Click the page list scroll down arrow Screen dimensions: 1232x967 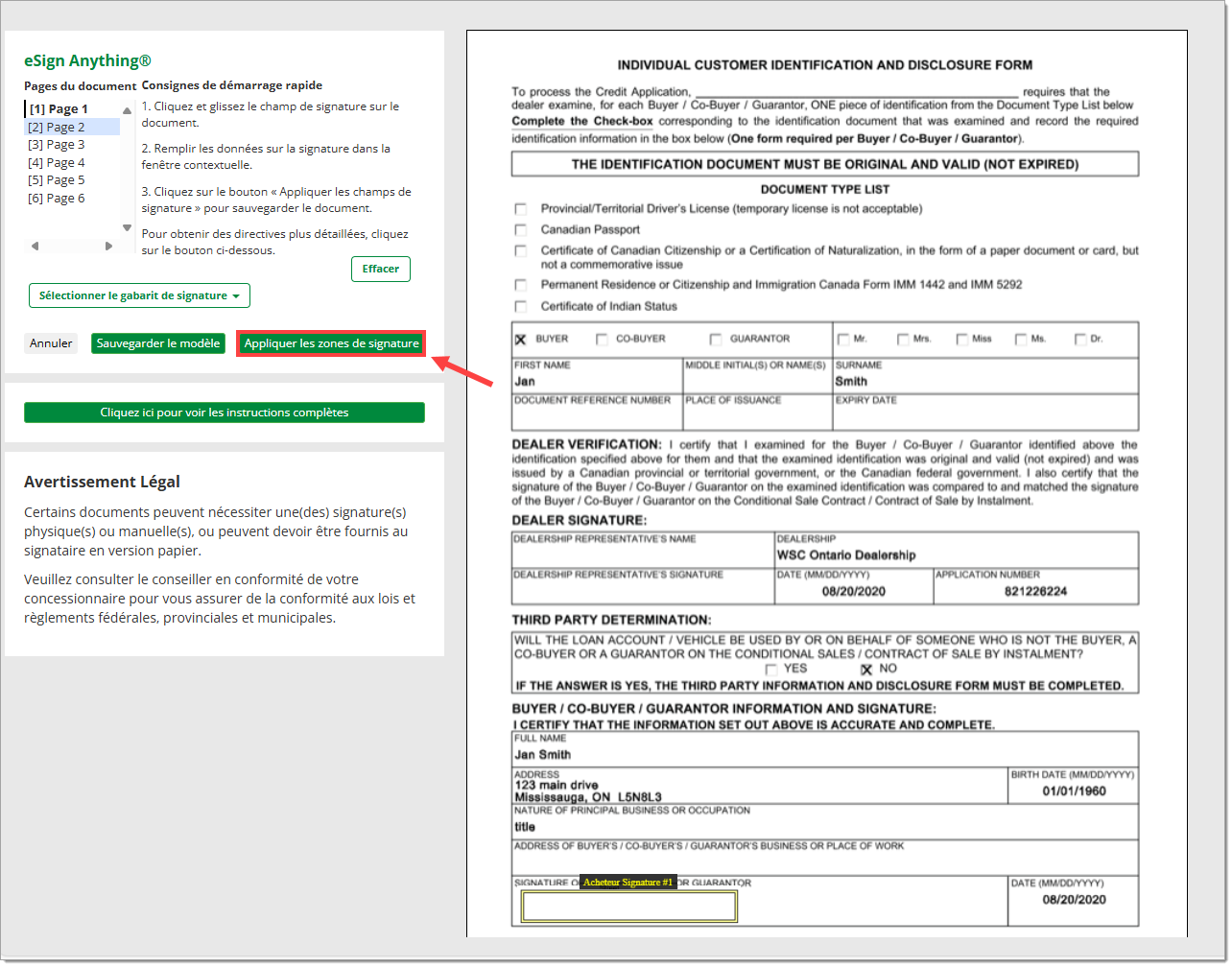coord(127,228)
